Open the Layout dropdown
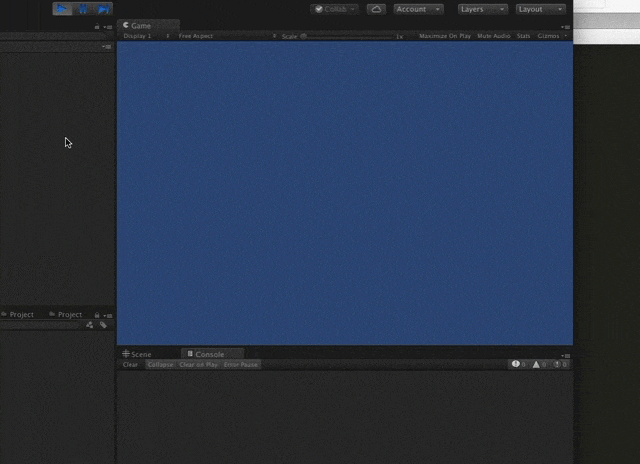Viewport: 640px width, 464px height. coord(540,9)
